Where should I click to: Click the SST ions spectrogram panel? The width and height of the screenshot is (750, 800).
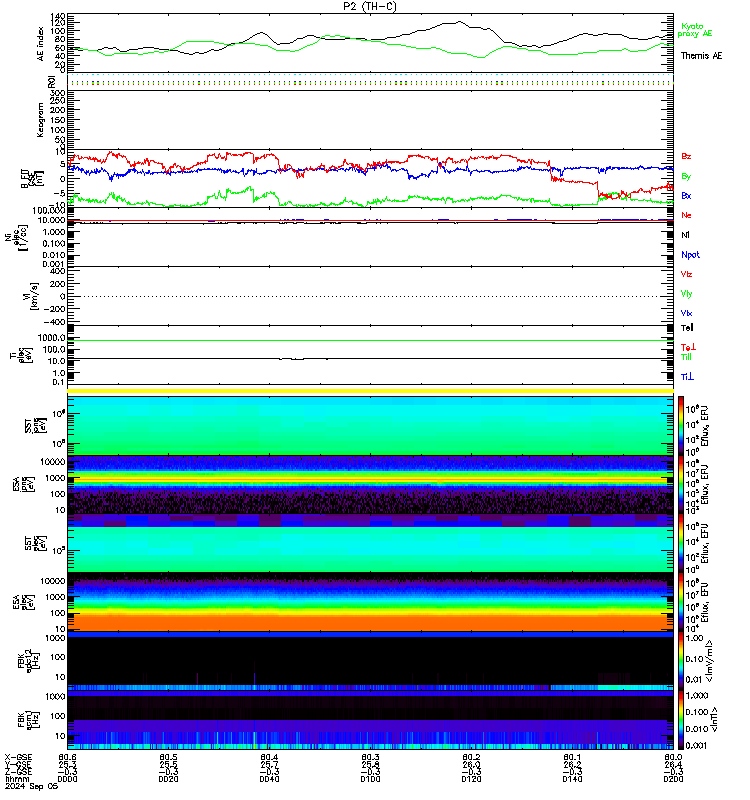coord(370,426)
